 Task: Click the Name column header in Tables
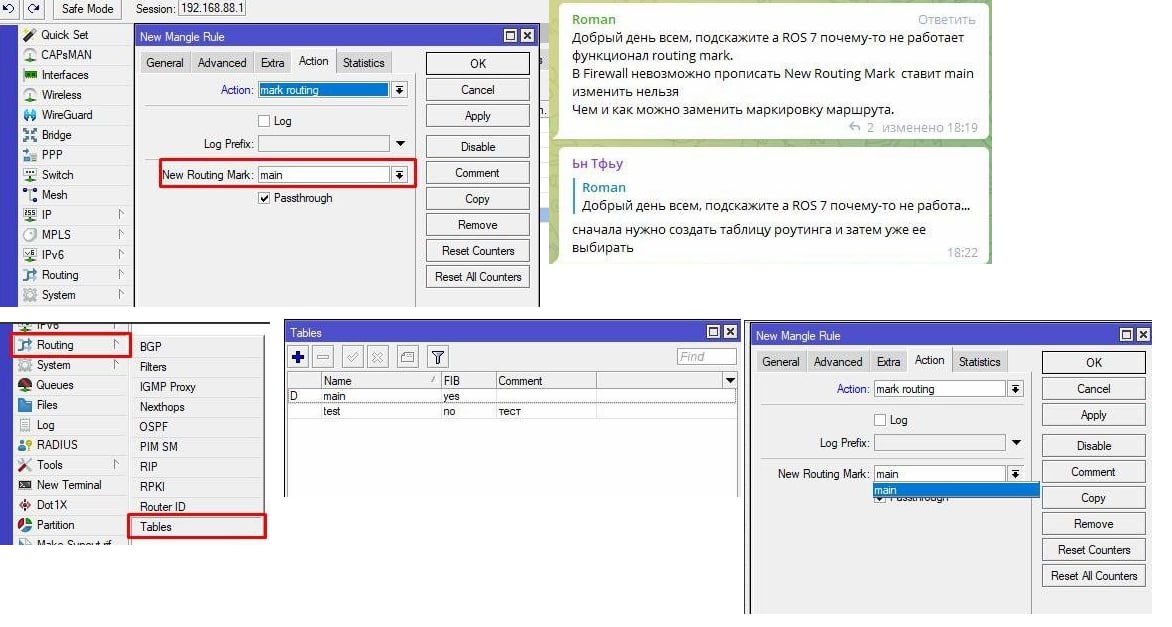(380, 380)
